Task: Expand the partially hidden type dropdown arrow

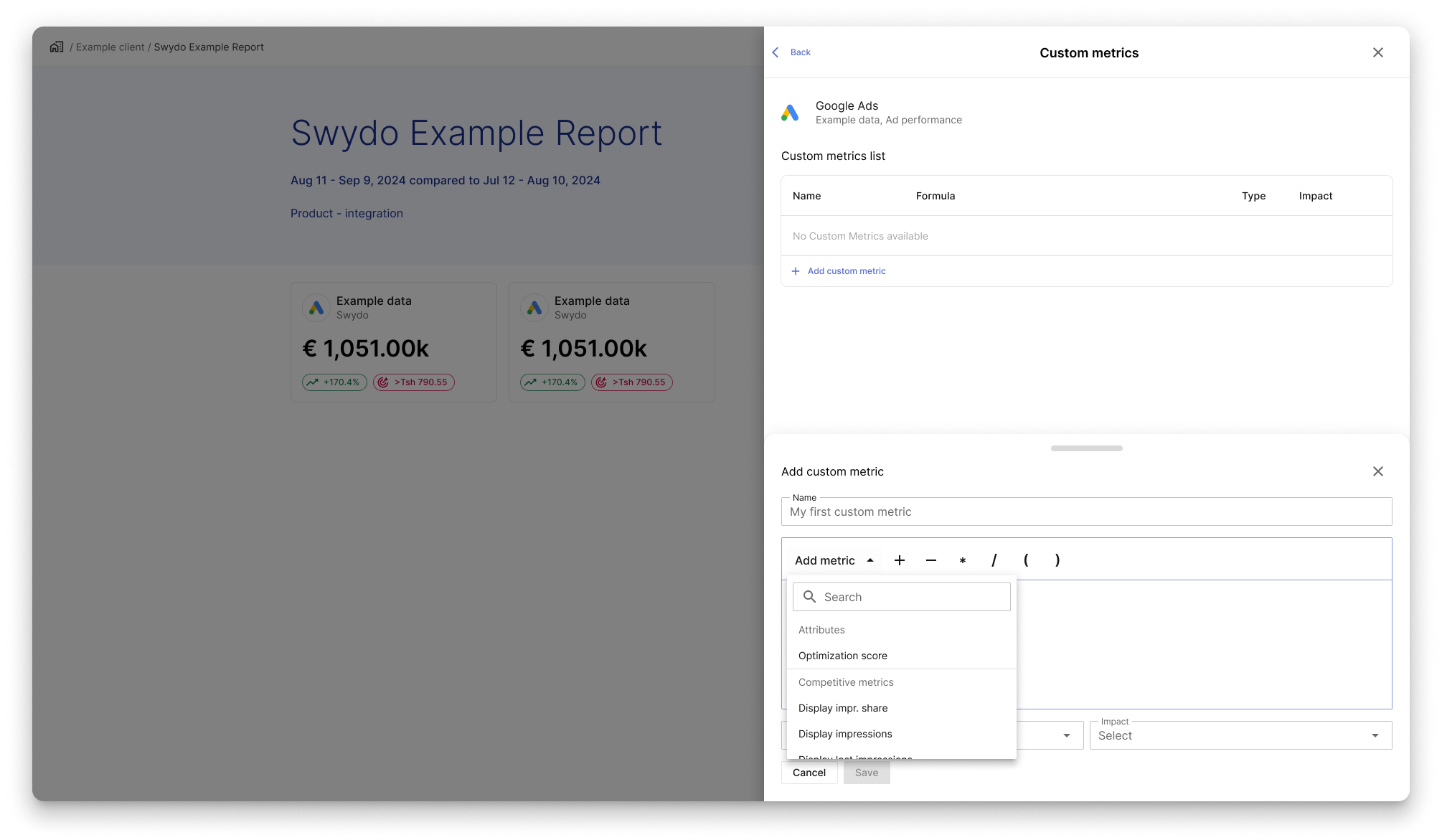Action: tap(1067, 735)
